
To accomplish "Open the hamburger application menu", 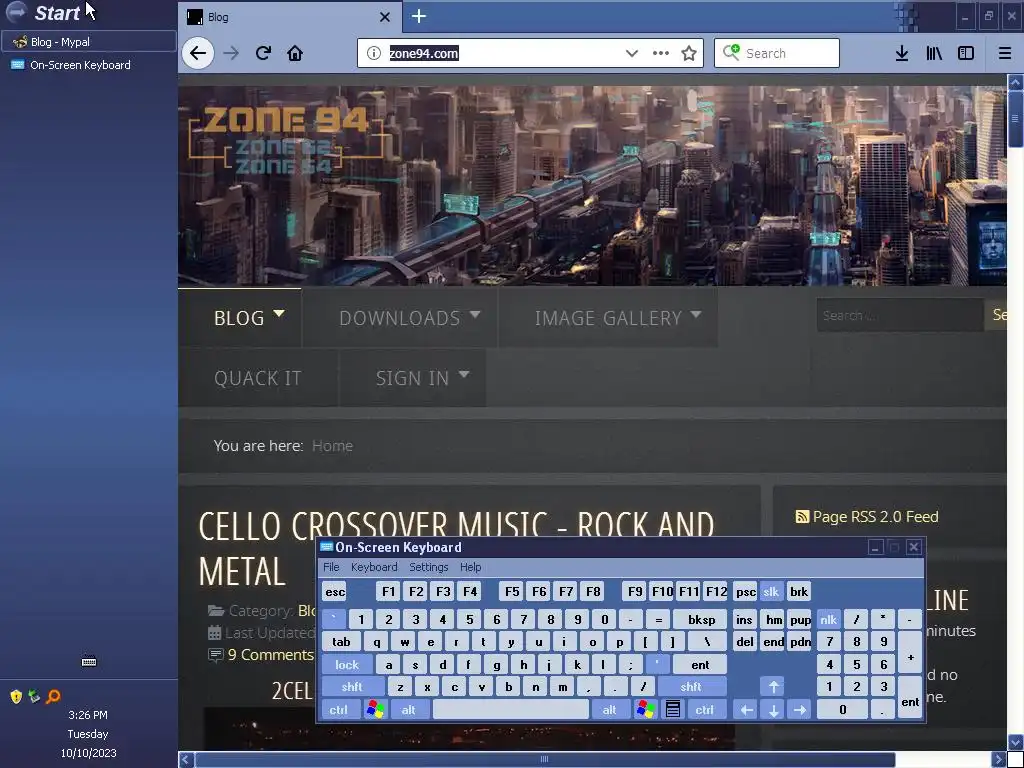I will tap(1005, 54).
